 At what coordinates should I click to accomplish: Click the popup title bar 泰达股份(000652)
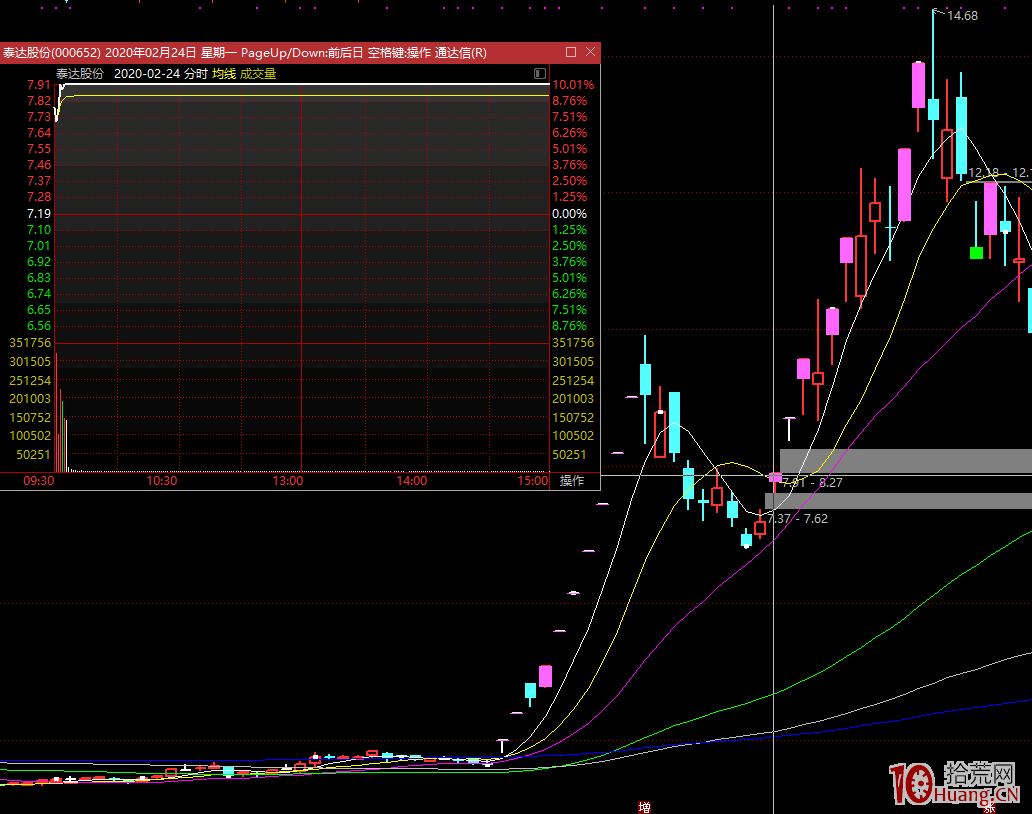pyautogui.click(x=52, y=52)
